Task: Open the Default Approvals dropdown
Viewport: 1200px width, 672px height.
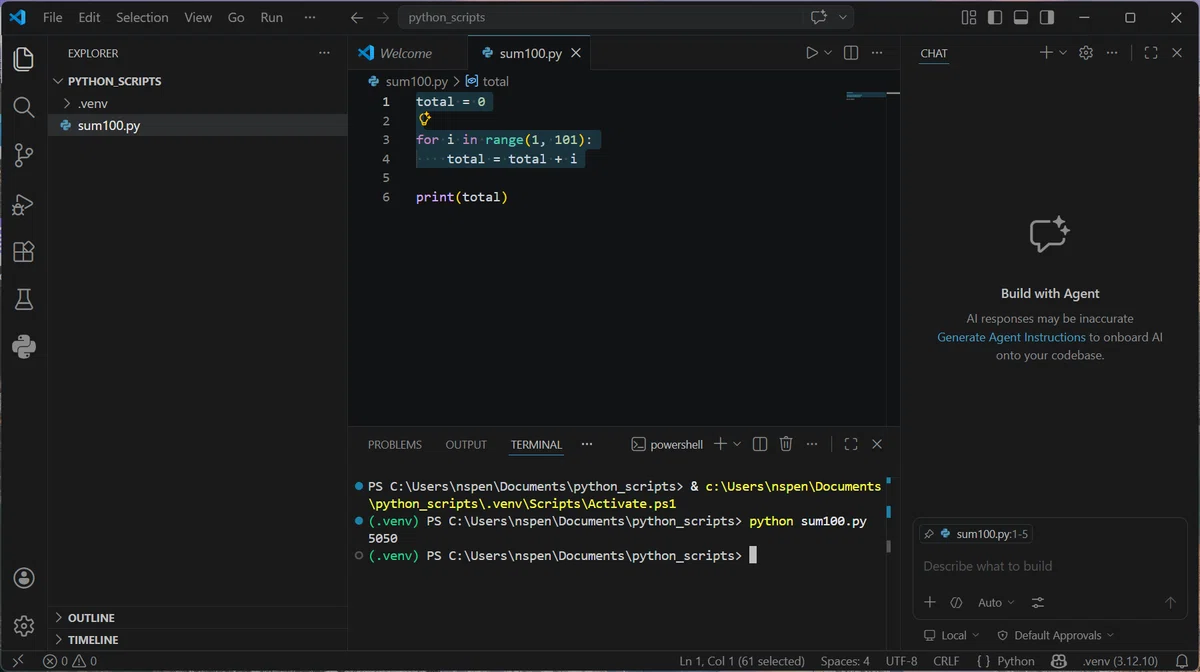Action: (x=1056, y=635)
